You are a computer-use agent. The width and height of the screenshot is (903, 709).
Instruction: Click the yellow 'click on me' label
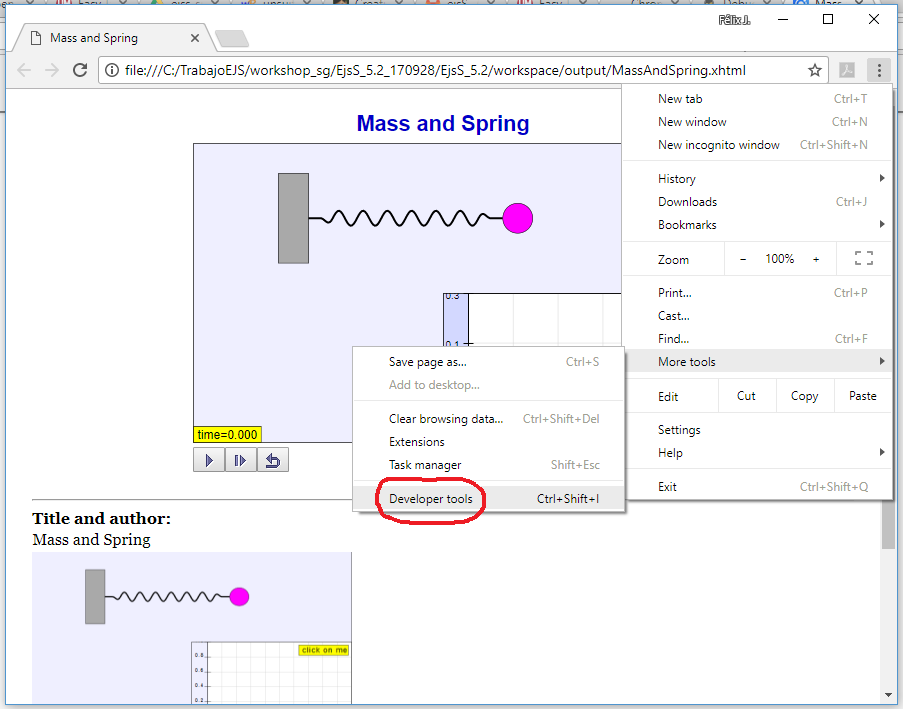click(x=324, y=650)
